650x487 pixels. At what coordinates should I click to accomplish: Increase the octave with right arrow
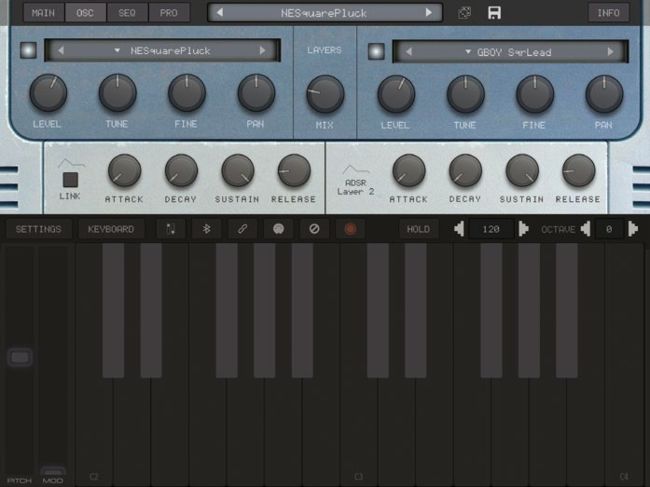pos(632,229)
